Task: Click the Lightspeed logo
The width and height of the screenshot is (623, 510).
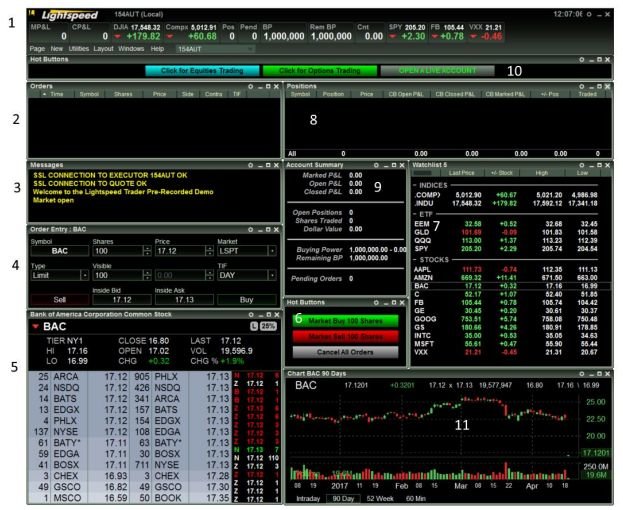Action: (70, 15)
